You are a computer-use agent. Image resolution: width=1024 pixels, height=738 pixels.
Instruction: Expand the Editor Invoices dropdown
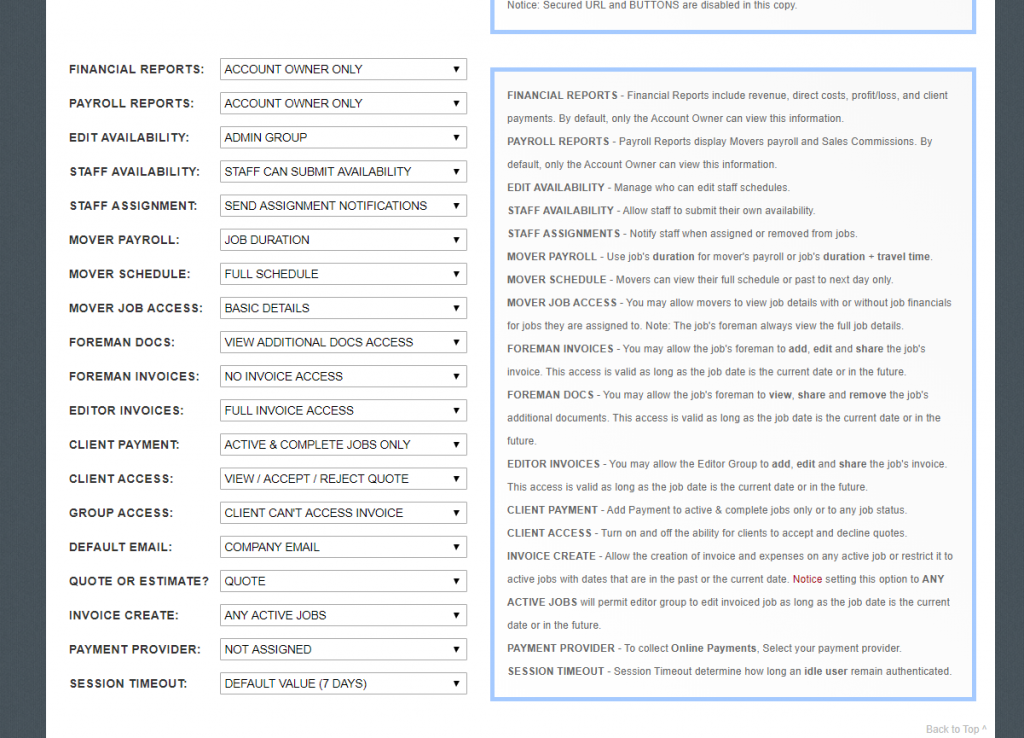(343, 410)
